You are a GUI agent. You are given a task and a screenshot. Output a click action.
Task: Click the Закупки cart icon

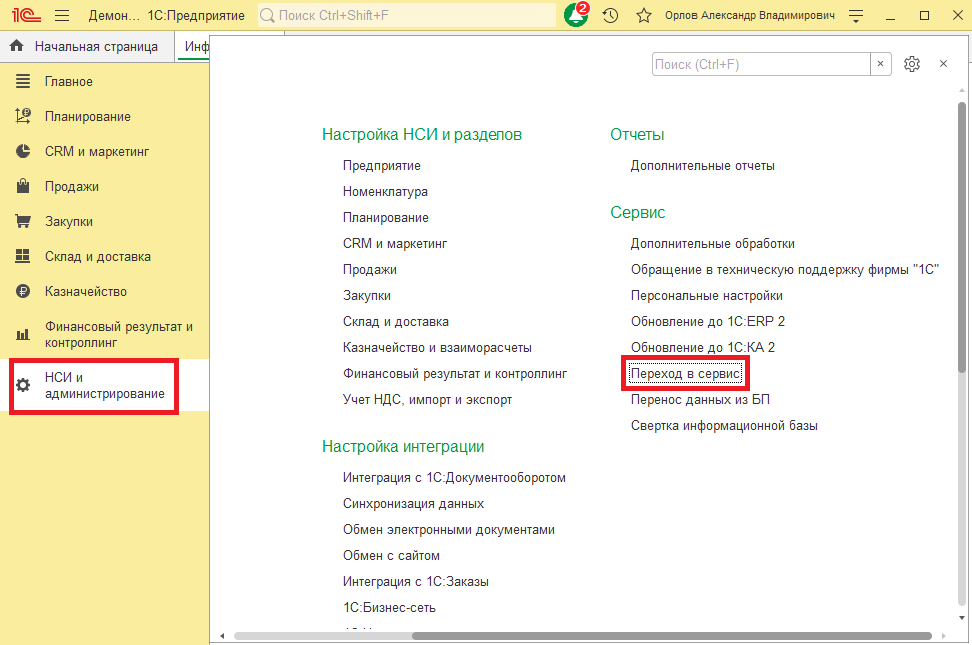[x=23, y=221]
